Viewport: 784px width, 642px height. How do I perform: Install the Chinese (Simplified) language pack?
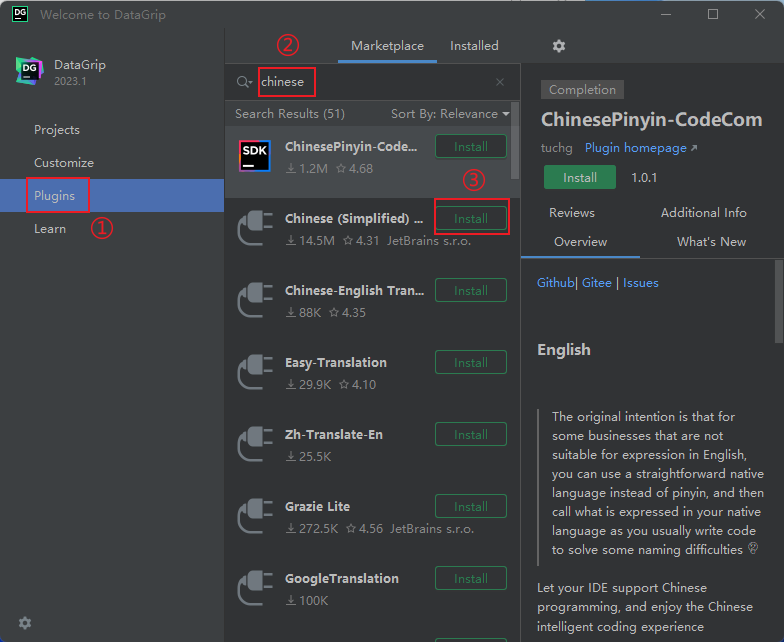(x=470, y=218)
